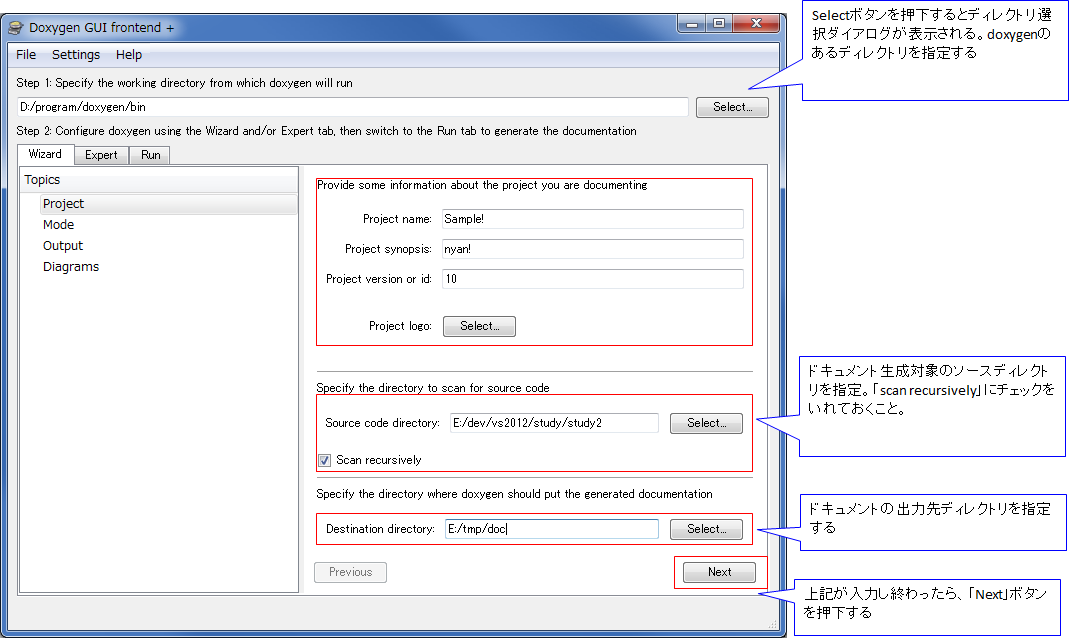Screen dimensions: 1069x638
Task: Select the Diagrams topic
Action: pyautogui.click(x=71, y=267)
